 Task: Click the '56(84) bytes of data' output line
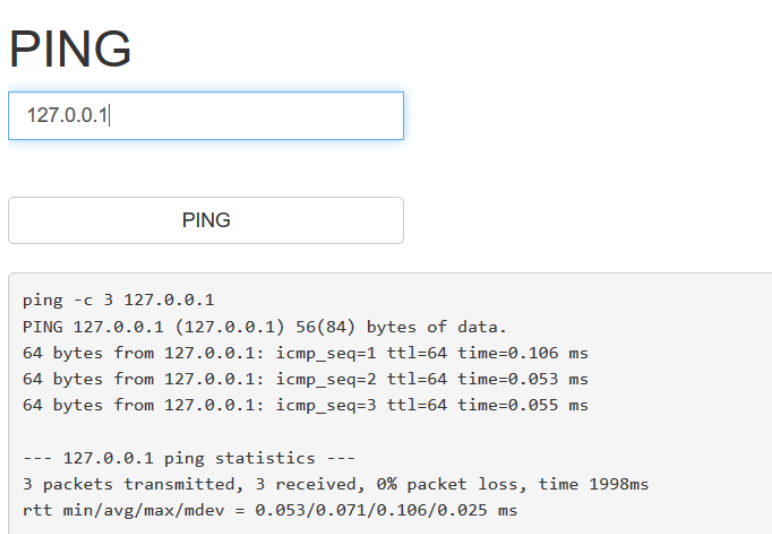pyautogui.click(x=264, y=327)
